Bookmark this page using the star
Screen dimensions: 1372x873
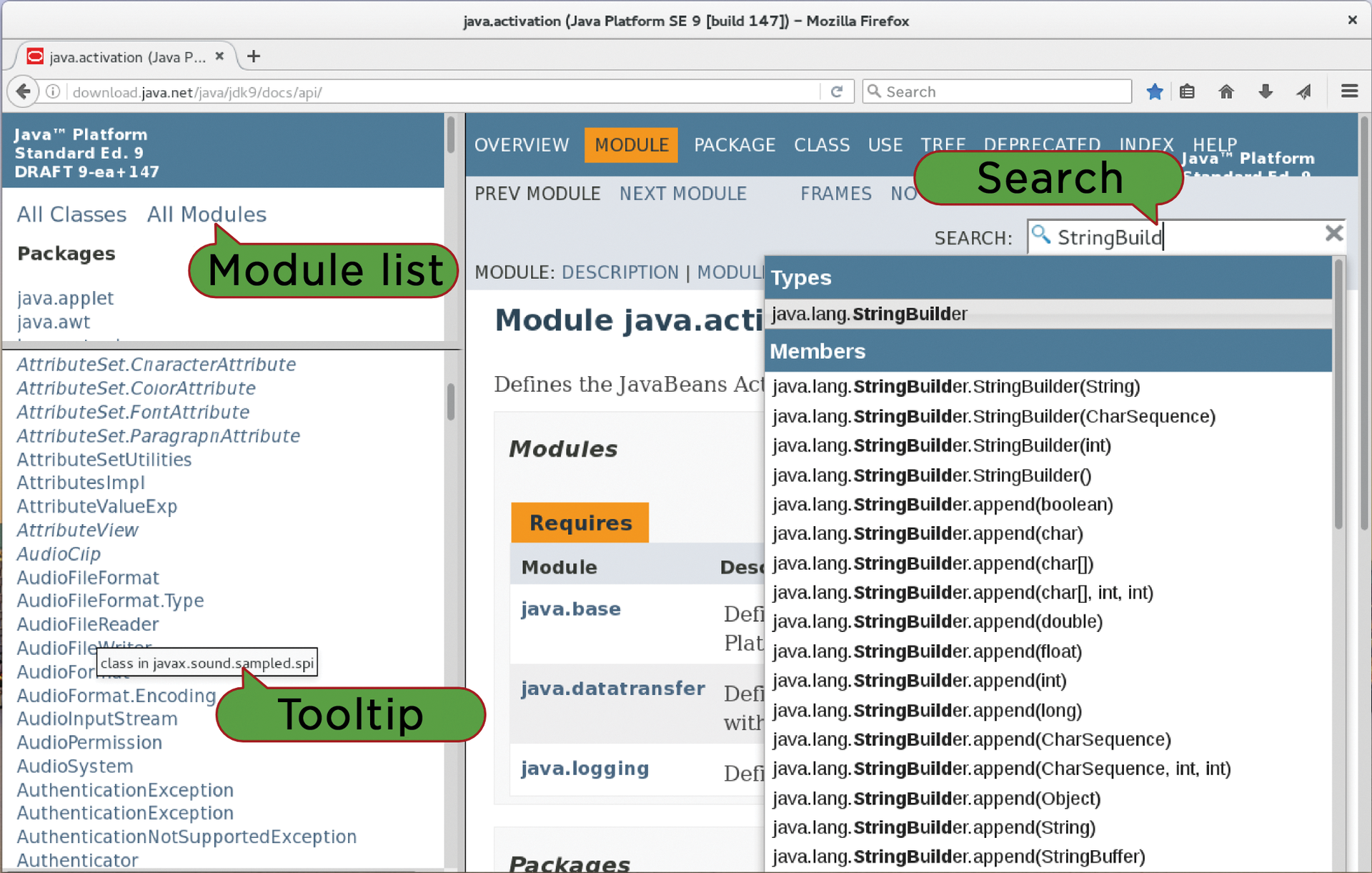coord(1155,92)
